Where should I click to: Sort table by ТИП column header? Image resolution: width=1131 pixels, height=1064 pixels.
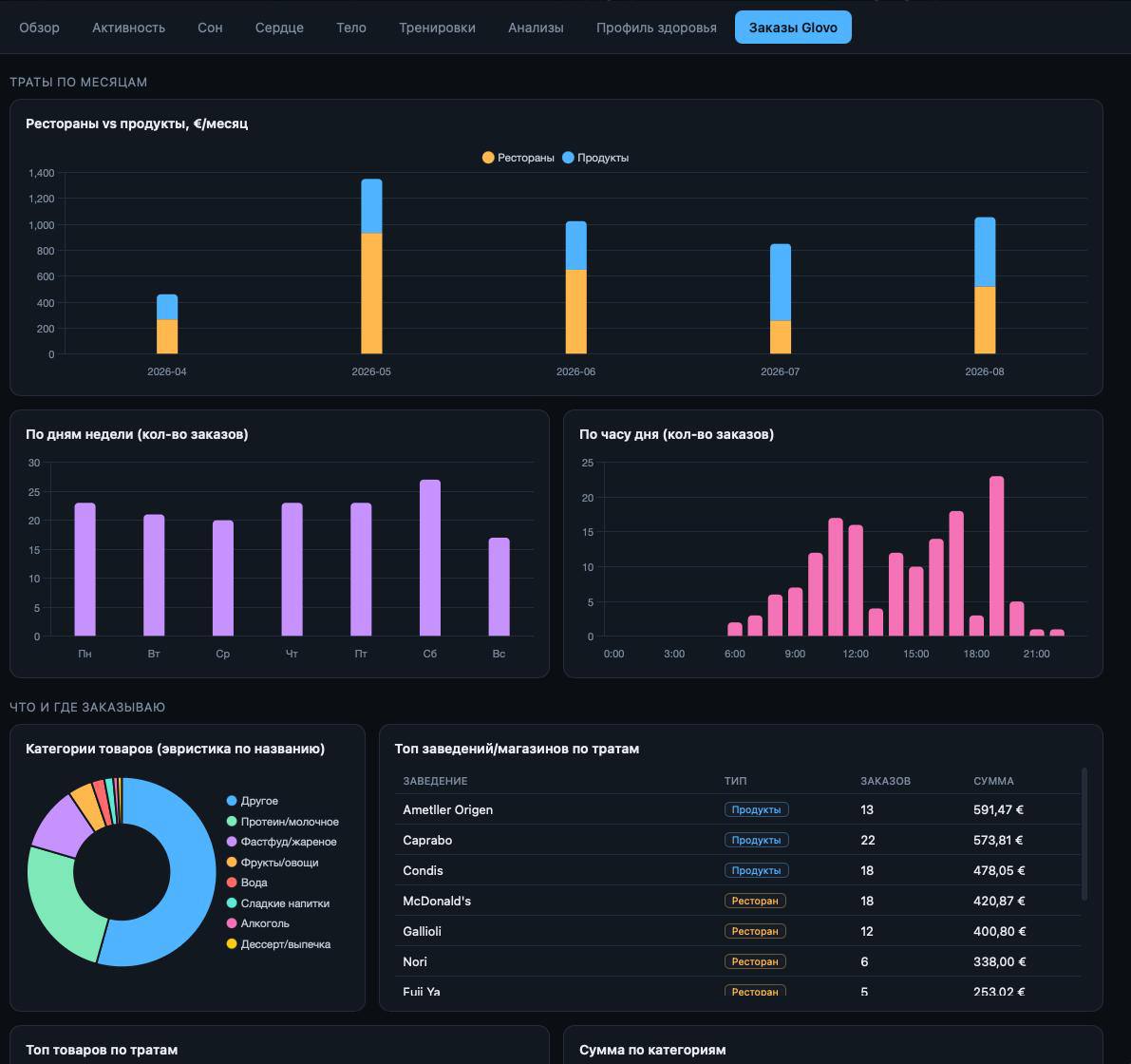735,781
